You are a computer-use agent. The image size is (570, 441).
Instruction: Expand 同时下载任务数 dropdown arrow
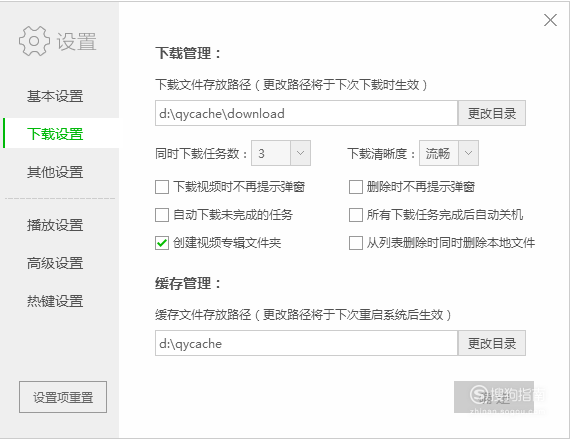(300, 153)
